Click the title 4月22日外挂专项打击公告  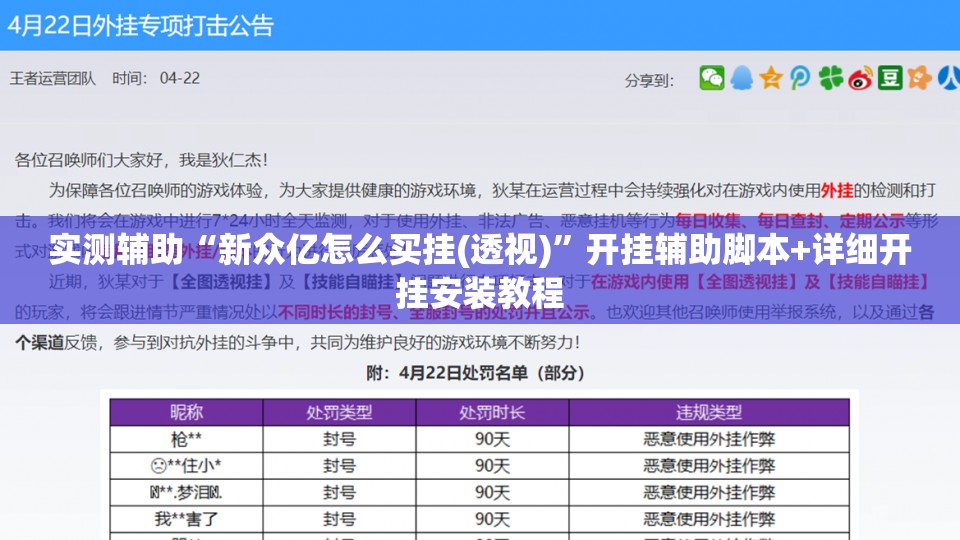pyautogui.click(x=140, y=26)
